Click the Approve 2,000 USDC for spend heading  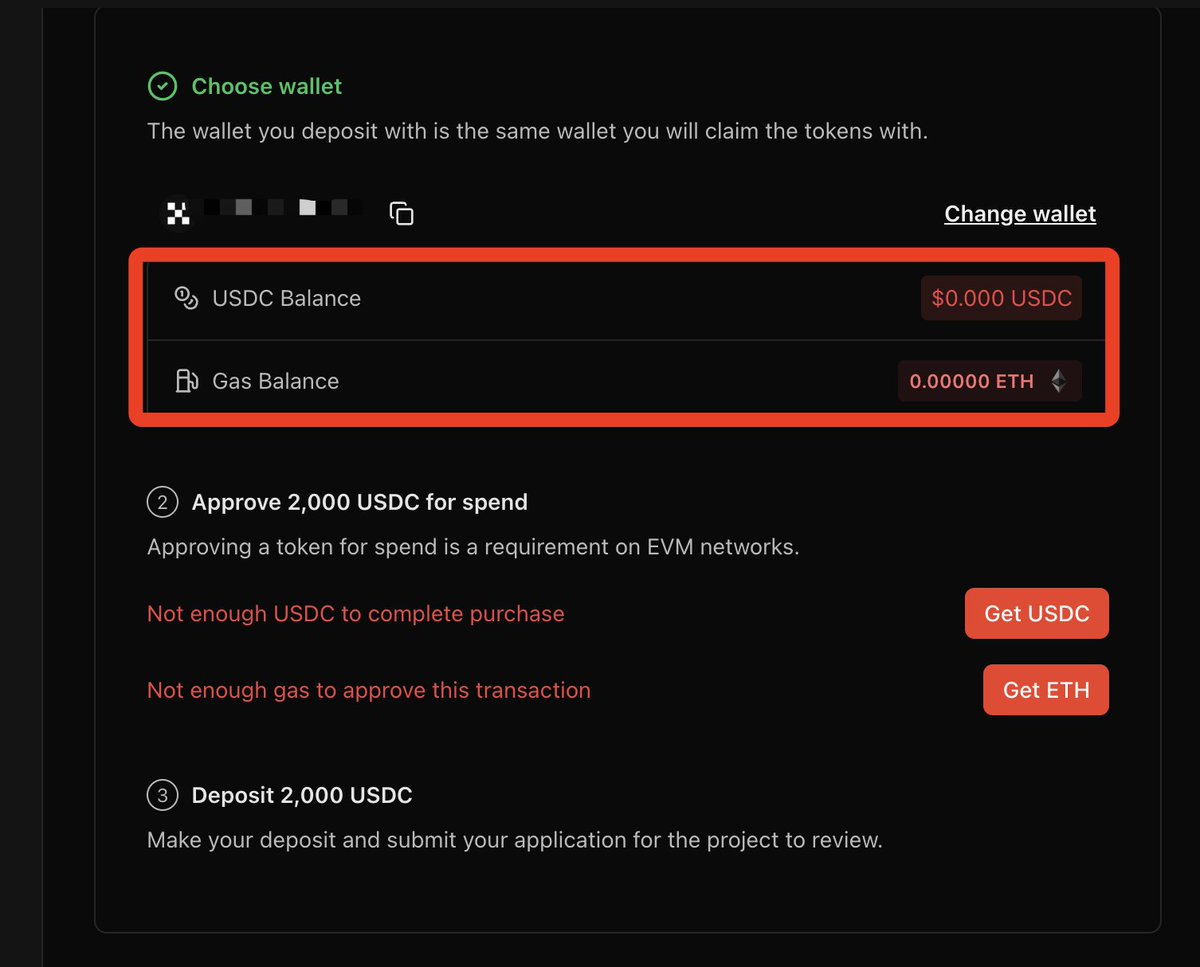coord(360,502)
